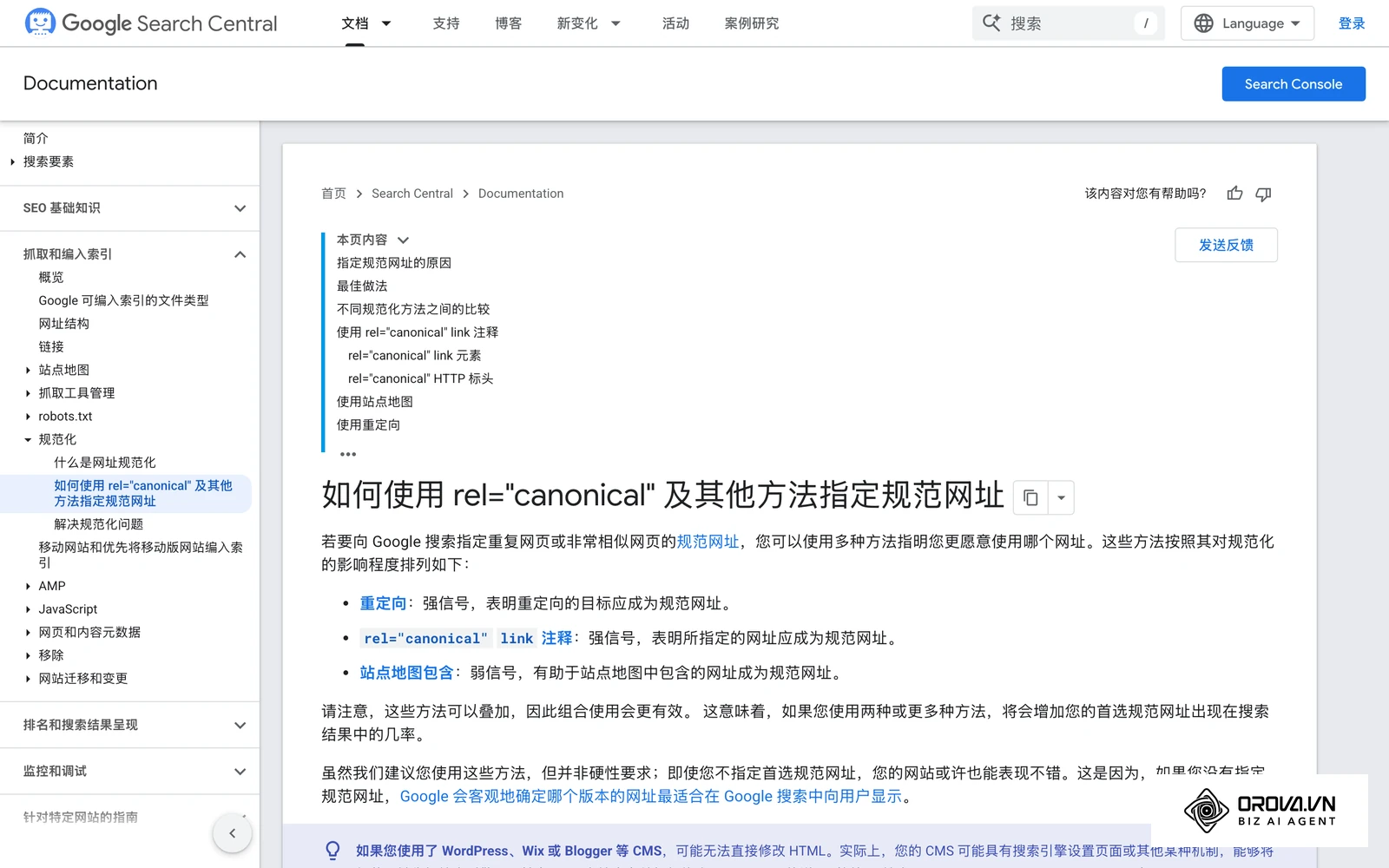Open 概览 in the sidebar
The width and height of the screenshot is (1389, 868).
[x=51, y=278]
